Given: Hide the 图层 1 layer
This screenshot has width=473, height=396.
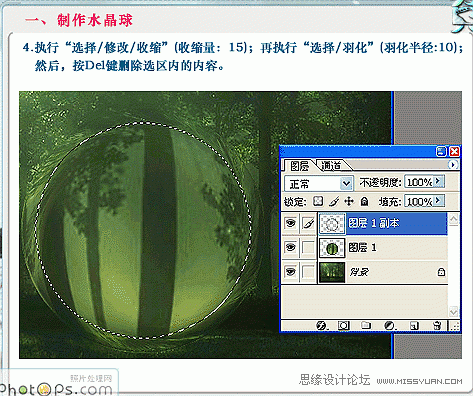Looking at the screenshot, I should 291,247.
